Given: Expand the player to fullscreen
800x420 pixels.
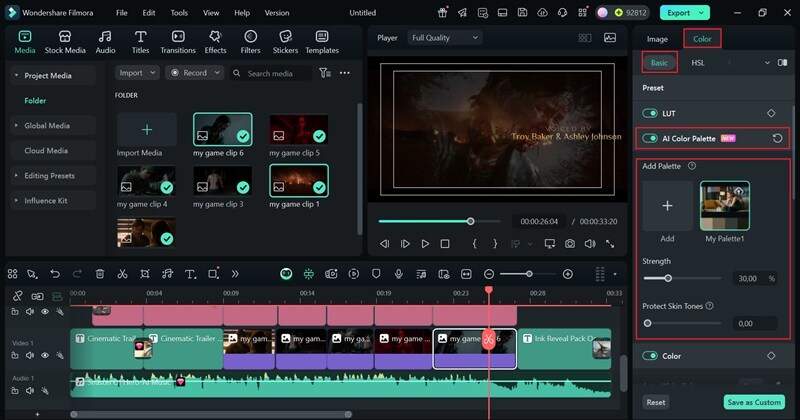Looking at the screenshot, I should [x=610, y=244].
